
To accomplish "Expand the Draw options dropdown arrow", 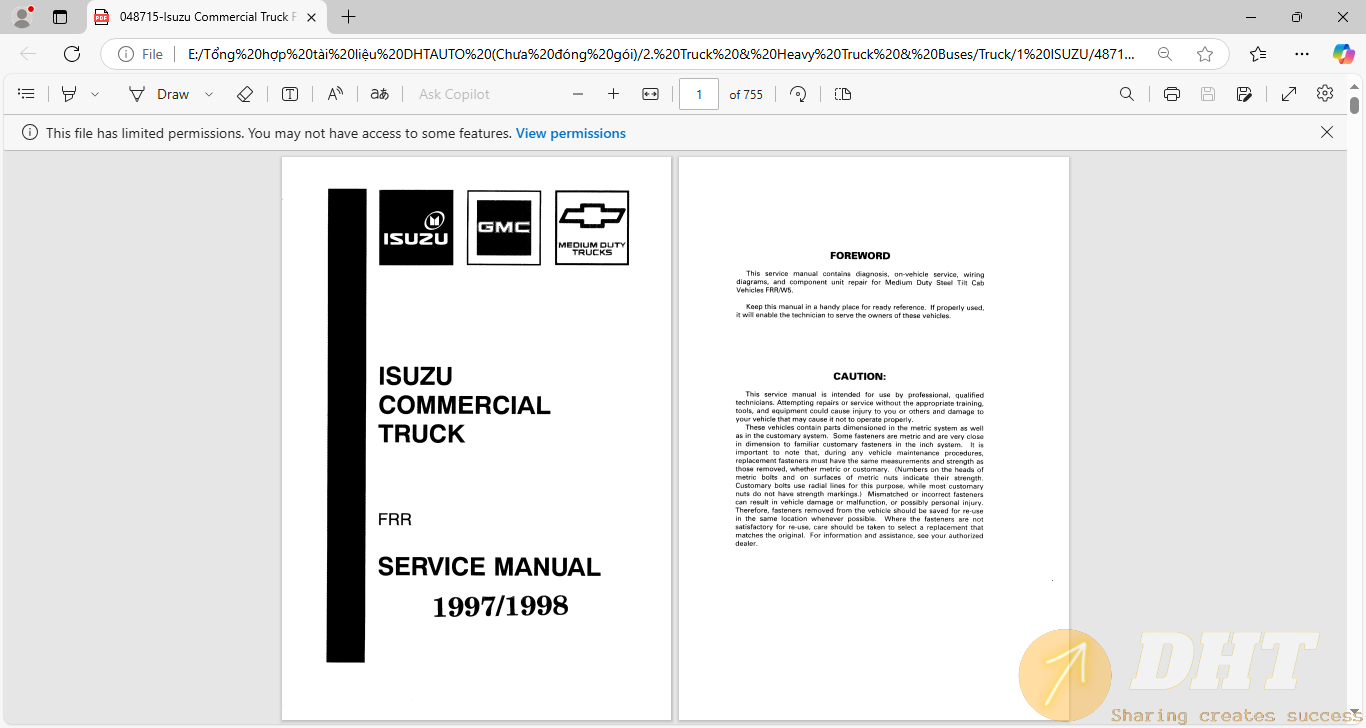I will click(209, 94).
